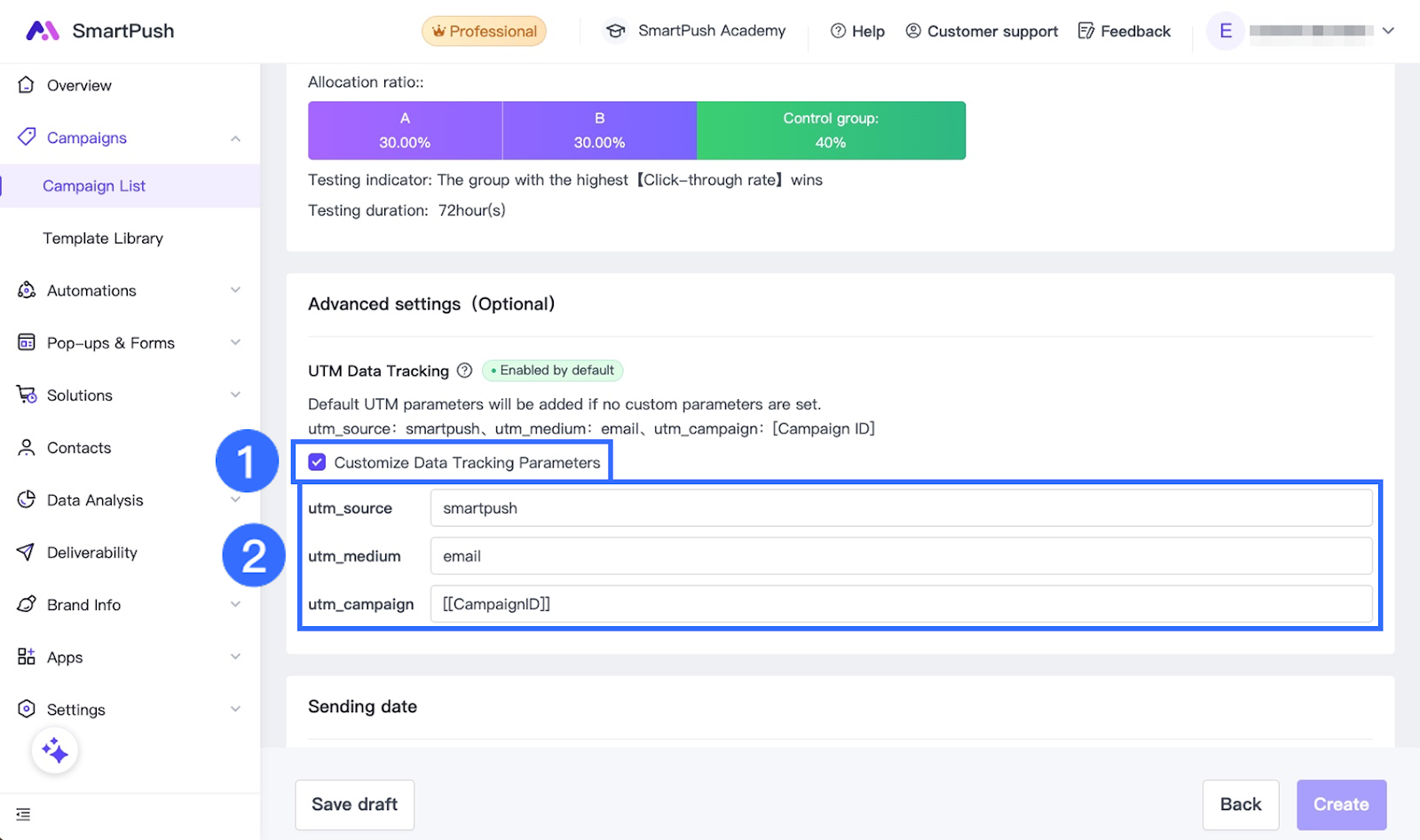Click the Save draft button
1420x840 pixels.
(354, 805)
